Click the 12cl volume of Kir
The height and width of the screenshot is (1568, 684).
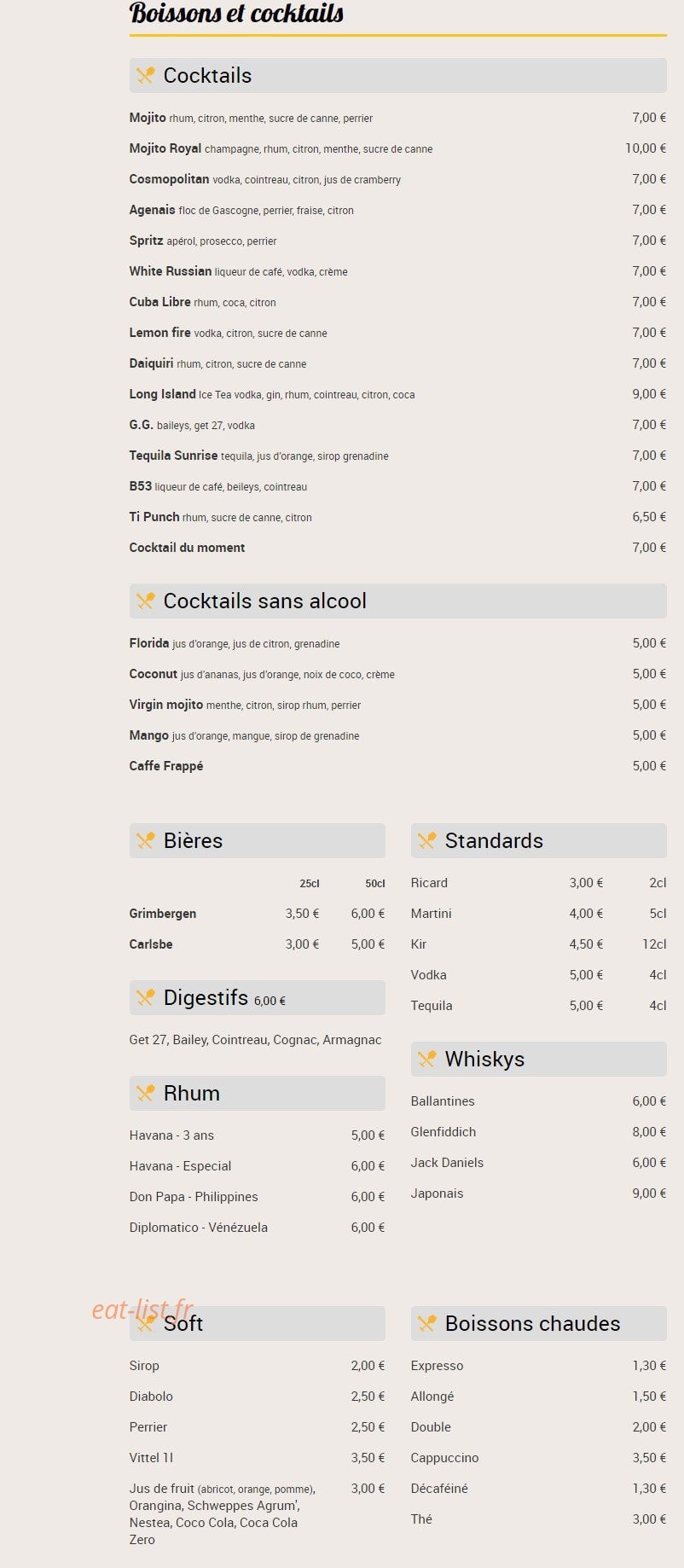point(654,944)
